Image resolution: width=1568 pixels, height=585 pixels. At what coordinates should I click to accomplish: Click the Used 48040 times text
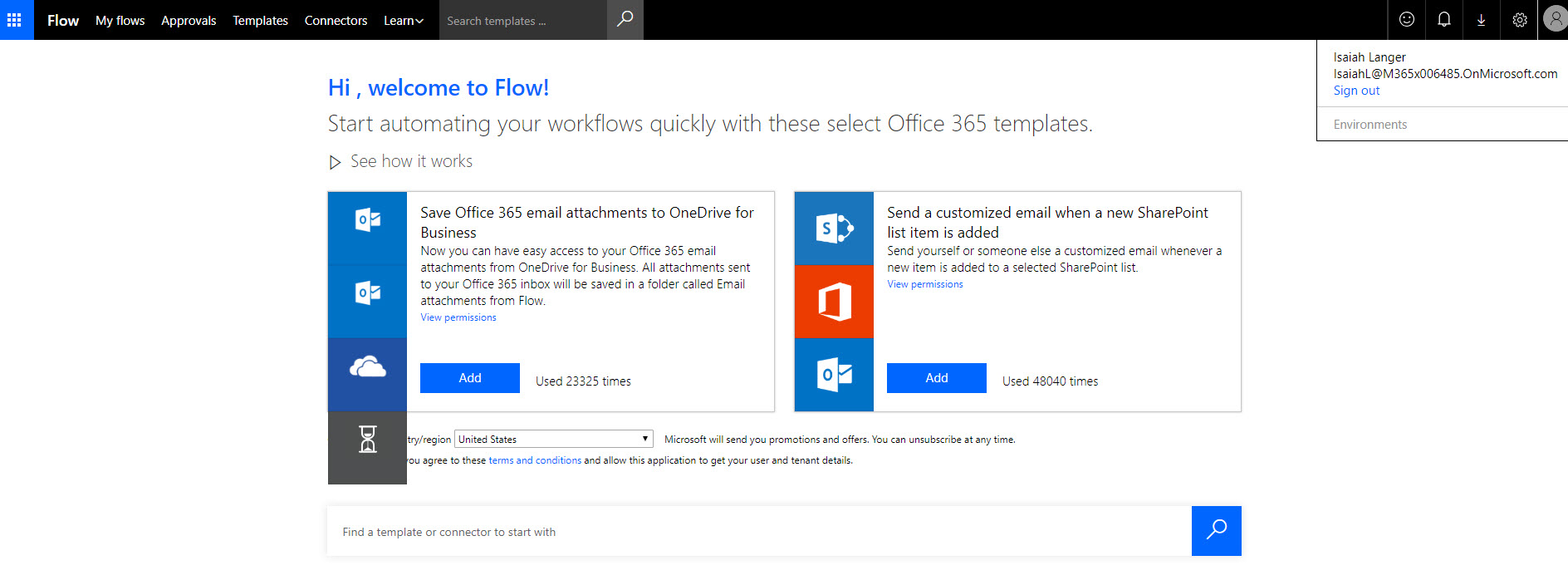click(x=1050, y=381)
